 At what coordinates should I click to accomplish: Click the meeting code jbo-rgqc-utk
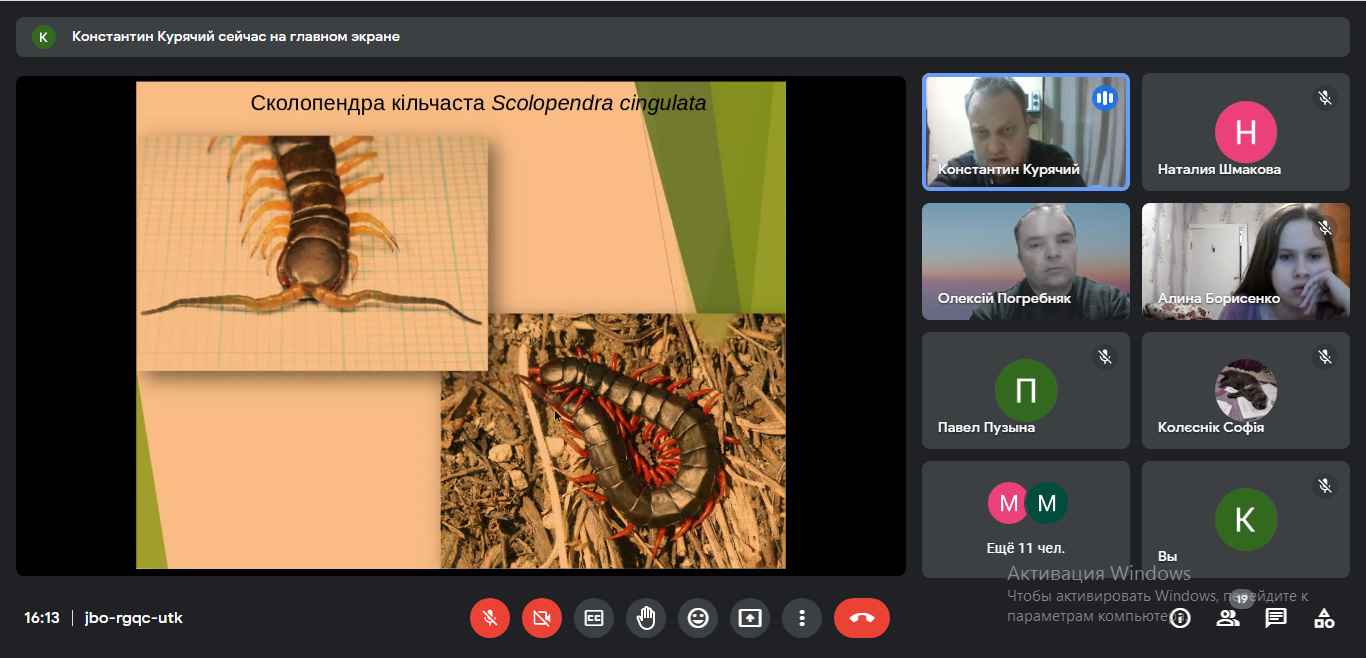134,618
